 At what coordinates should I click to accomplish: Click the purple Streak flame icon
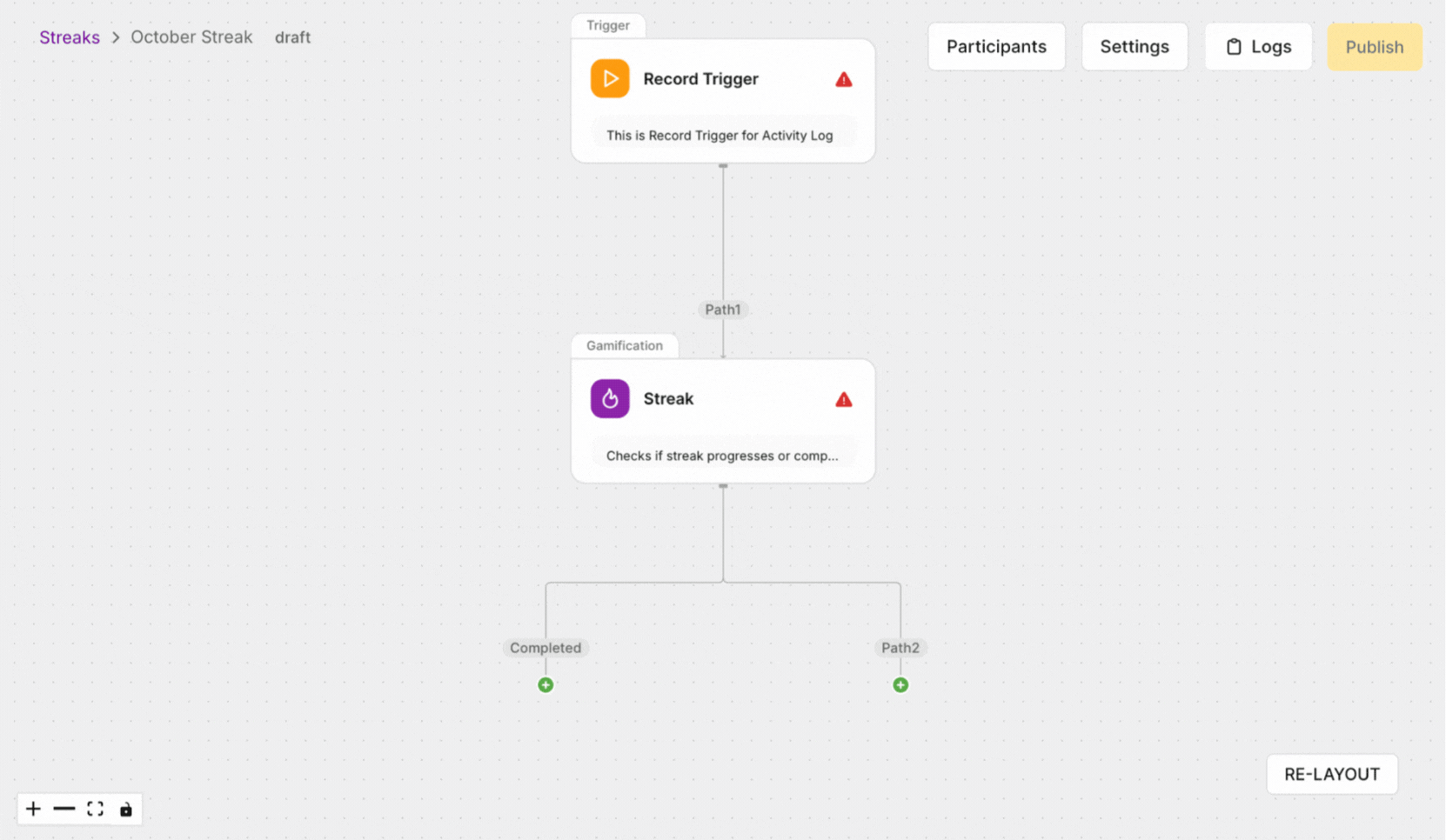[610, 399]
